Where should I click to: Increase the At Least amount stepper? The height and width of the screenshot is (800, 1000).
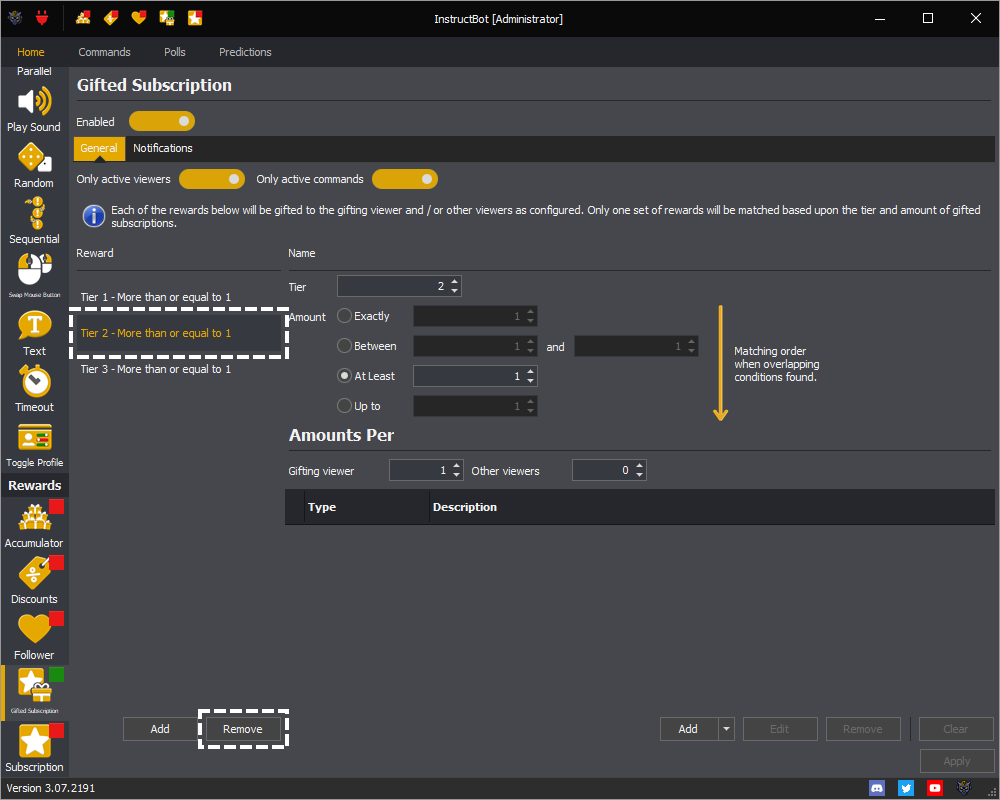pyautogui.click(x=531, y=371)
